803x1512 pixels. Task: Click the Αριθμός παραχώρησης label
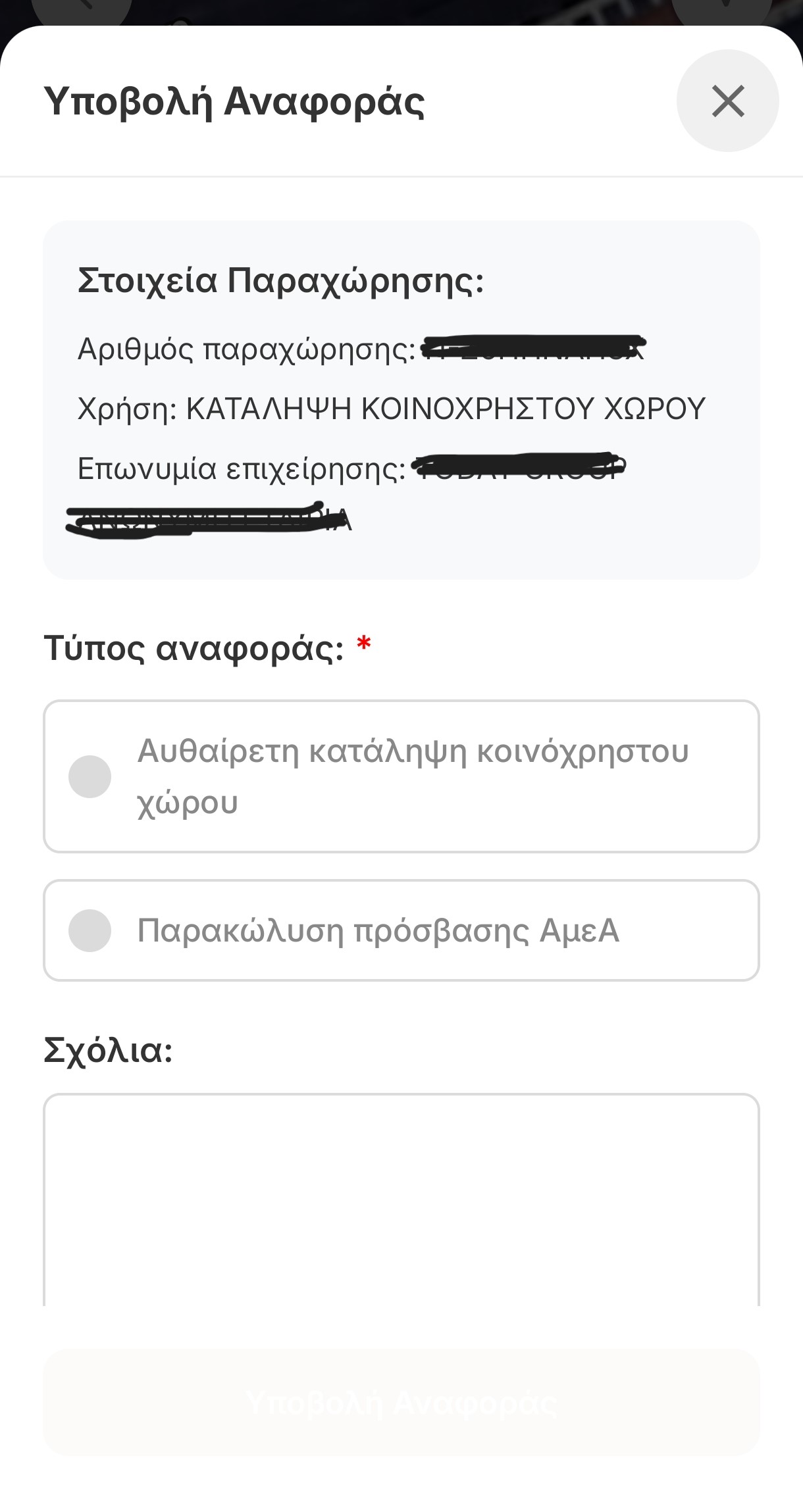246,349
